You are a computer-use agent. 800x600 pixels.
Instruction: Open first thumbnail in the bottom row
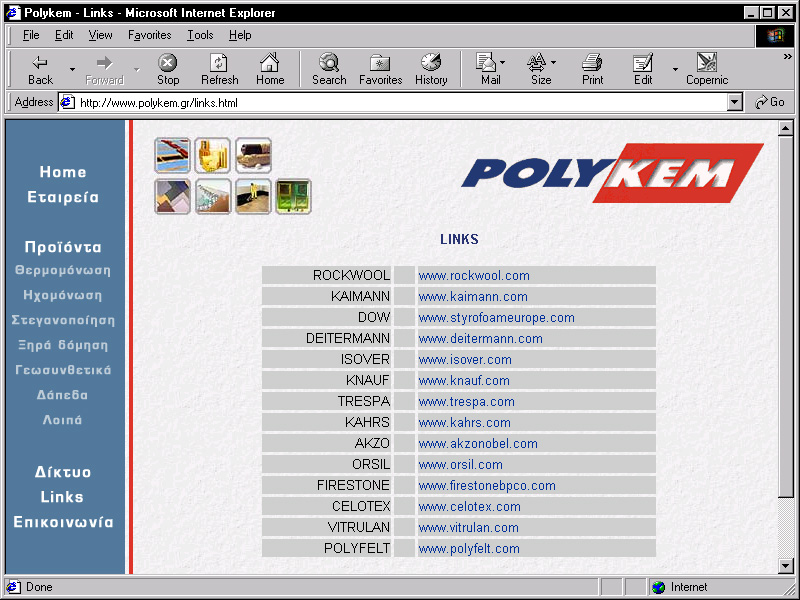(x=172, y=196)
